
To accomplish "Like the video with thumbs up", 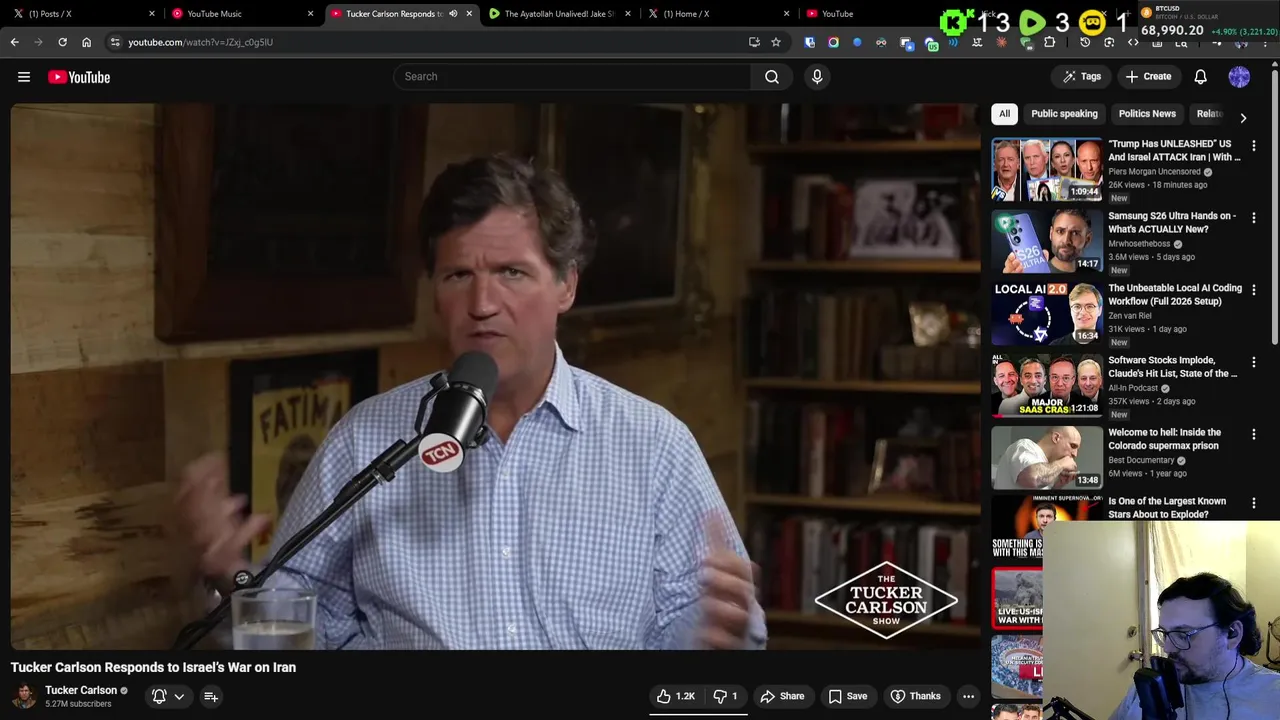I will [x=676, y=696].
